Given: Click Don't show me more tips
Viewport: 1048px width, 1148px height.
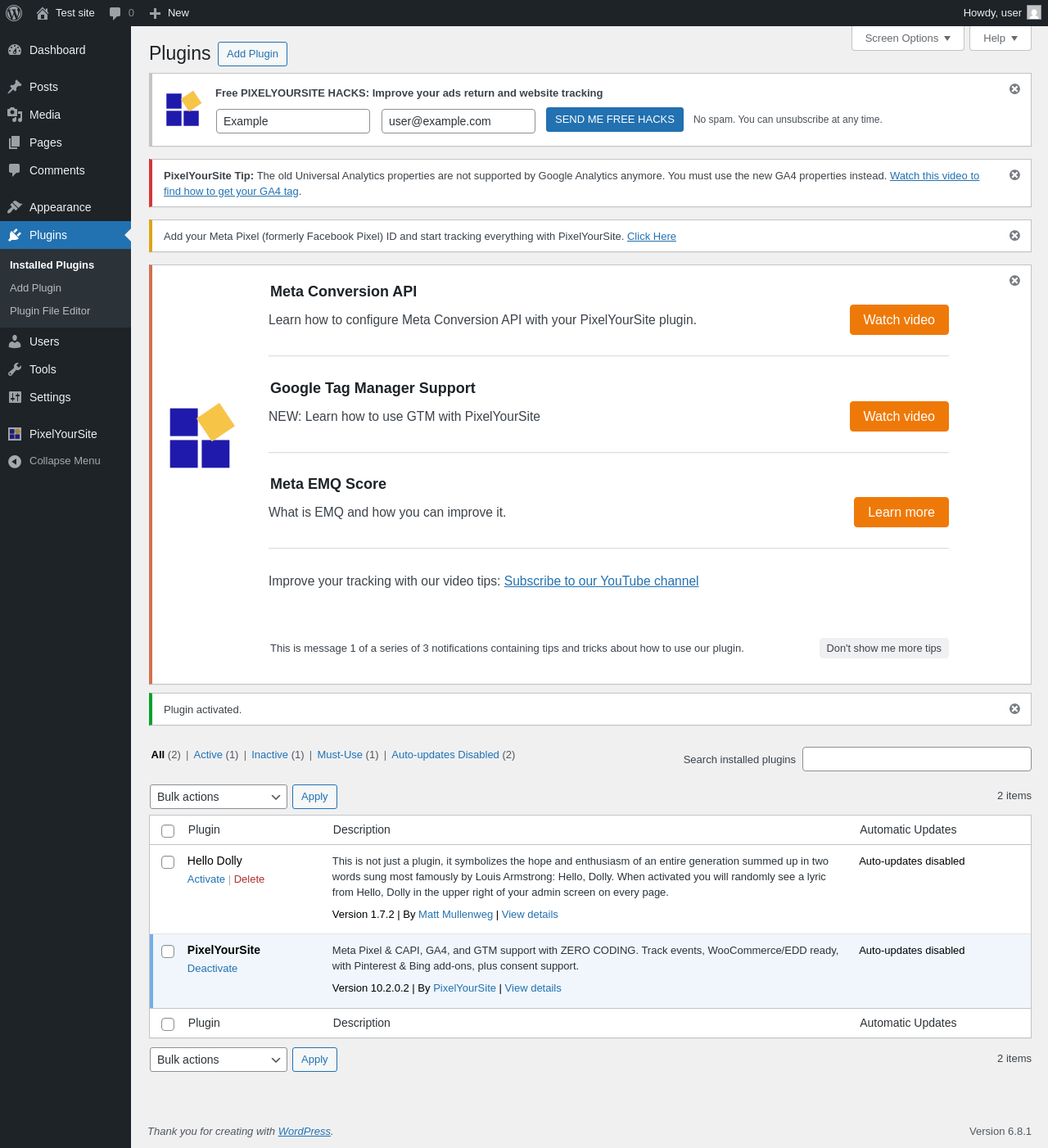Looking at the screenshot, I should click(884, 649).
